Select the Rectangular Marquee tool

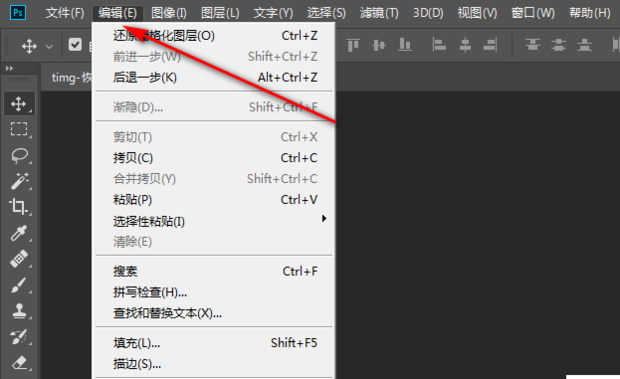click(x=19, y=129)
